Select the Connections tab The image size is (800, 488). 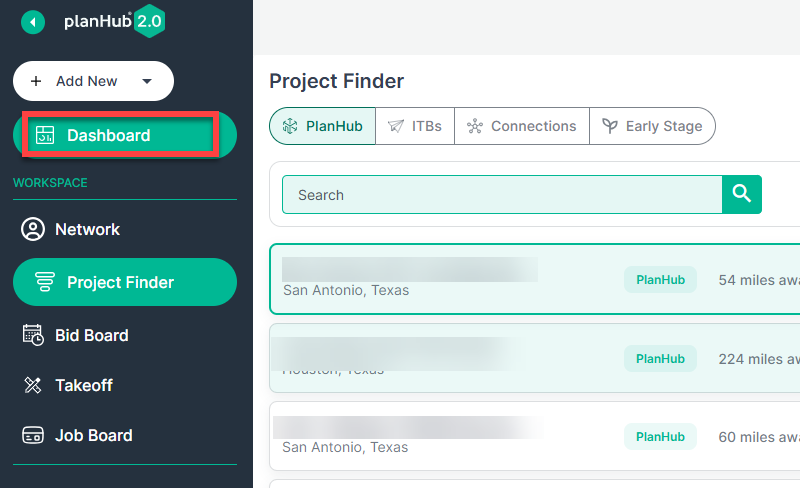(521, 126)
